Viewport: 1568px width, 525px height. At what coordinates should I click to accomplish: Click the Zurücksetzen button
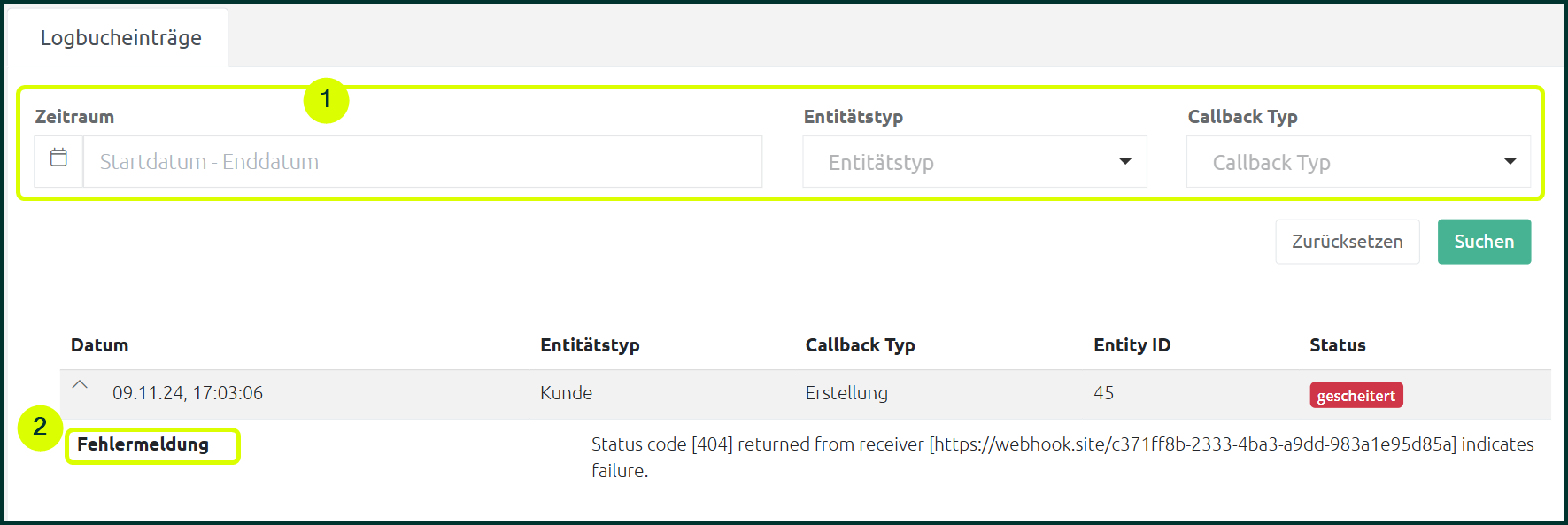[1347, 242]
